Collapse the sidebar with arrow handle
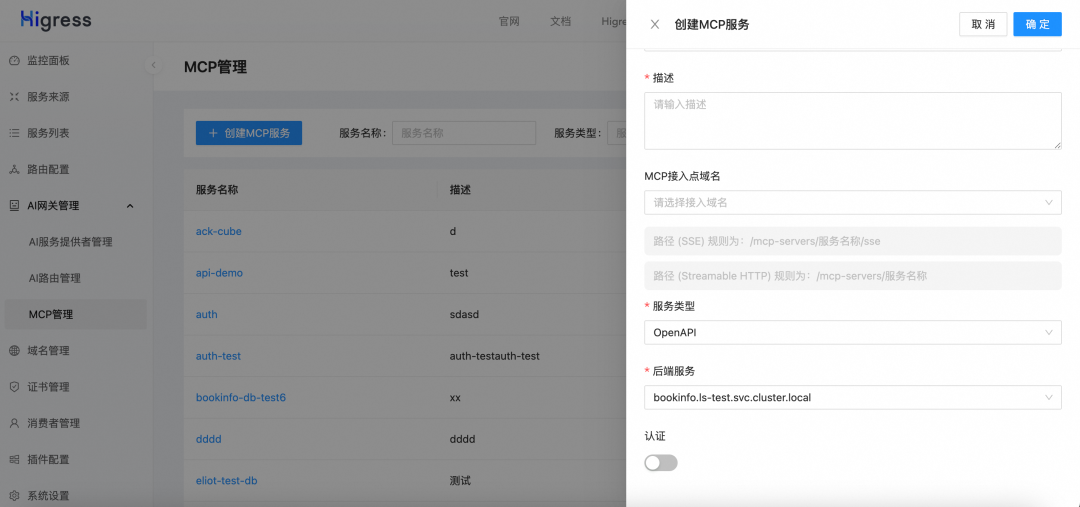This screenshot has height=507, width=1080. point(154,65)
